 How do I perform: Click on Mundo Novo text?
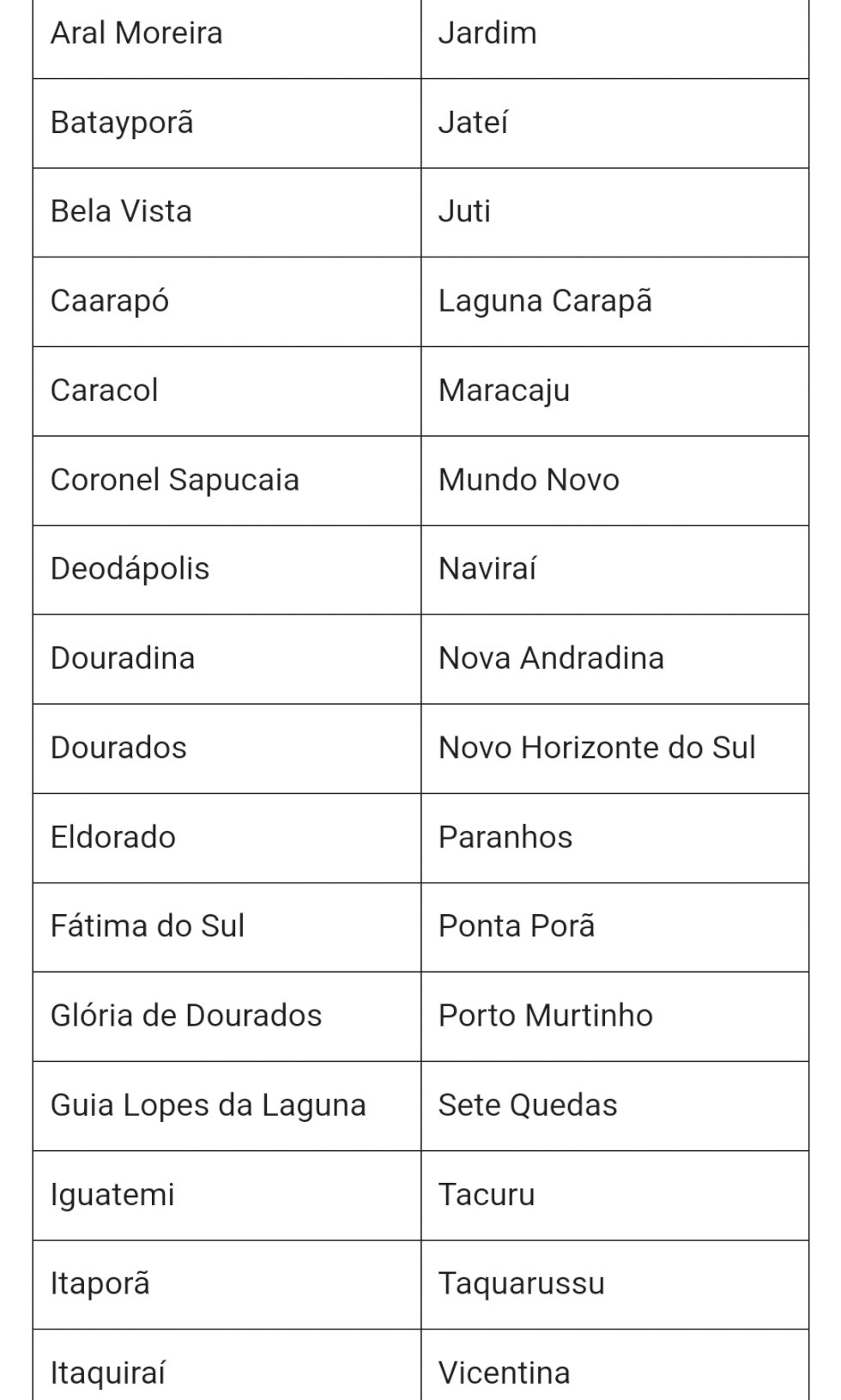pos(529,480)
